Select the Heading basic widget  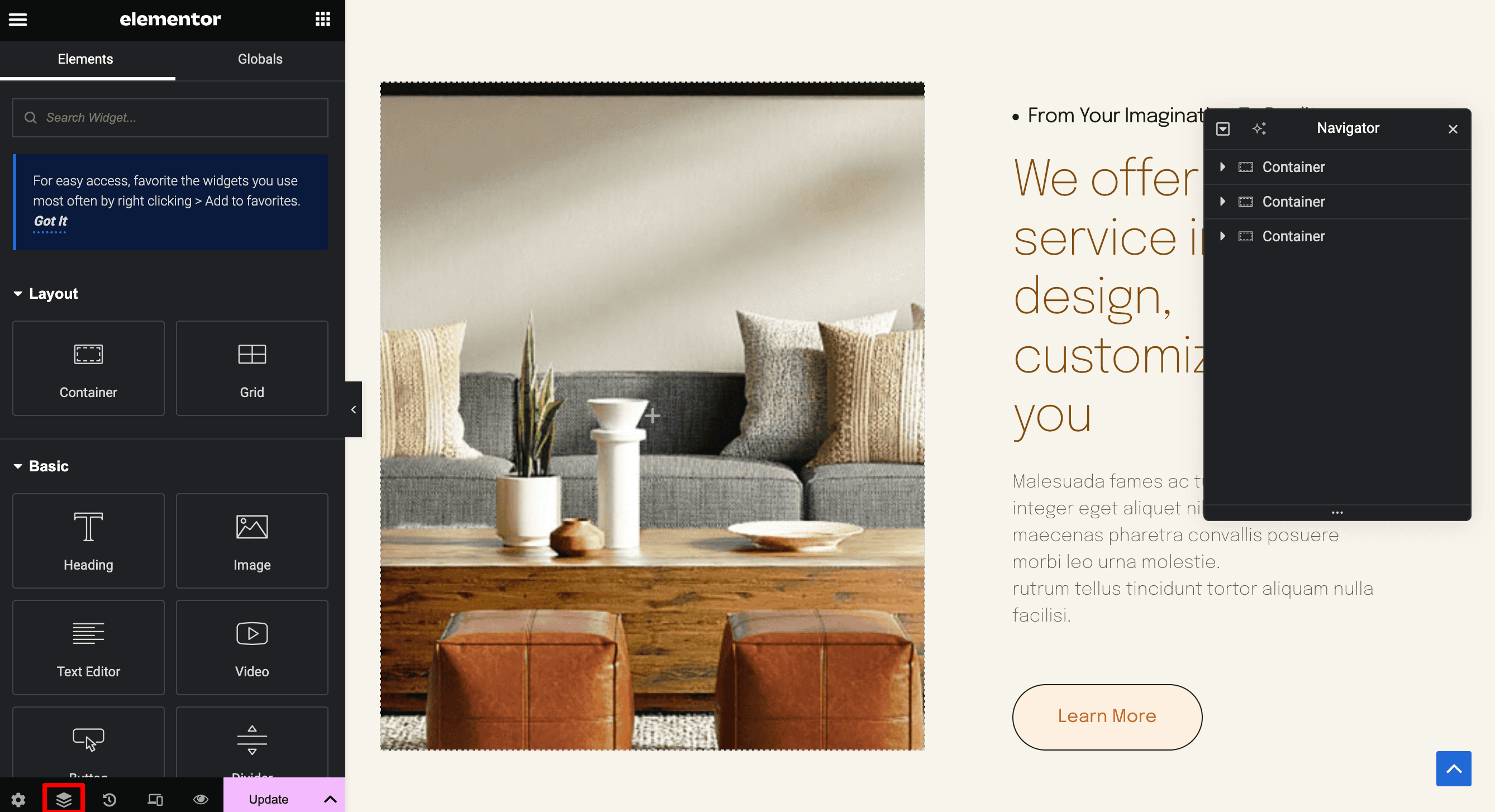click(x=88, y=540)
